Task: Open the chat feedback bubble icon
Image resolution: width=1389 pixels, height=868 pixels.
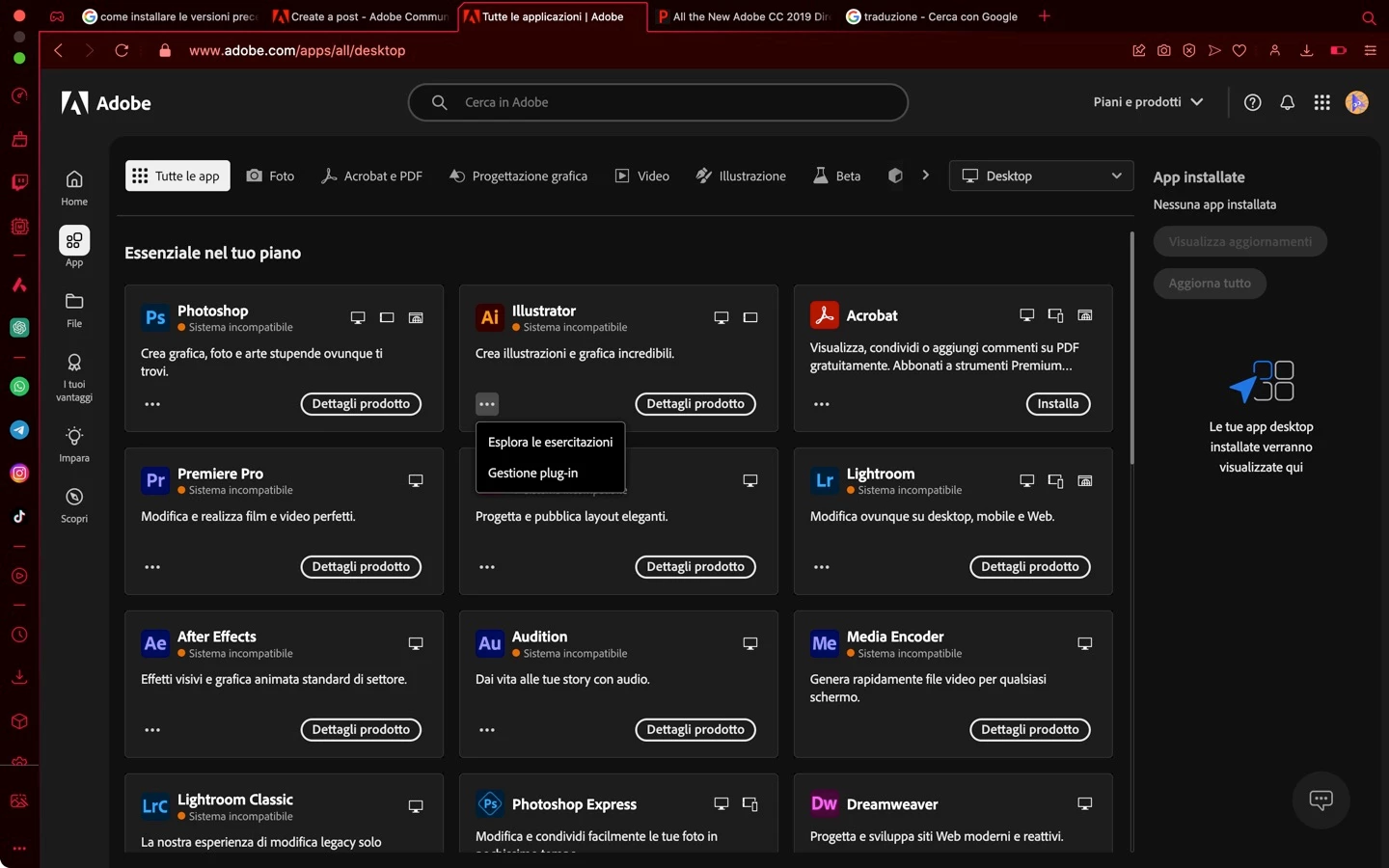Action: pos(1321,800)
